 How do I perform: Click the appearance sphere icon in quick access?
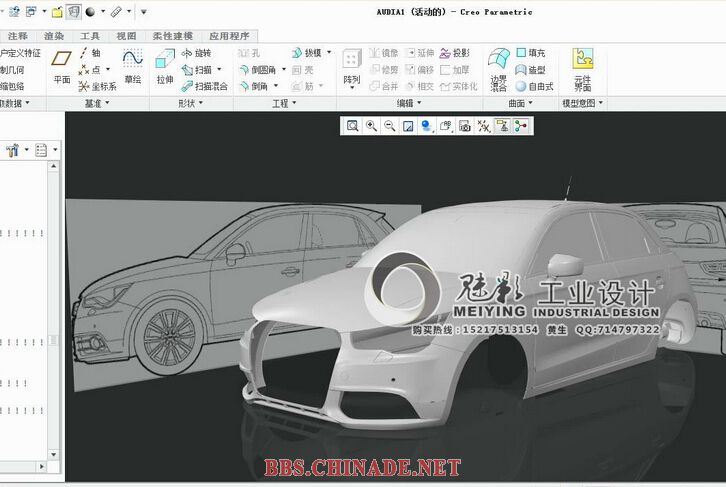[90, 12]
